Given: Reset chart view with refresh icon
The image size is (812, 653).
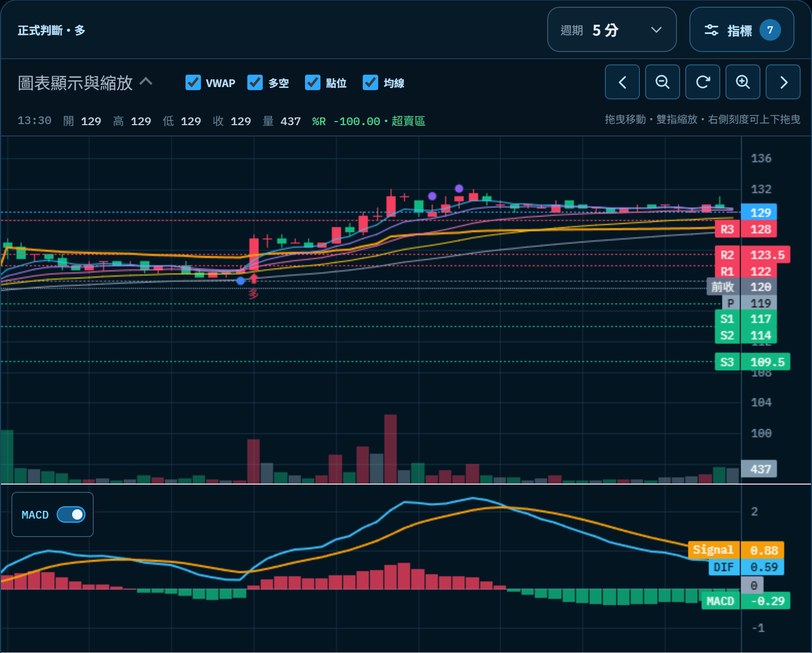Looking at the screenshot, I should pyautogui.click(x=703, y=82).
